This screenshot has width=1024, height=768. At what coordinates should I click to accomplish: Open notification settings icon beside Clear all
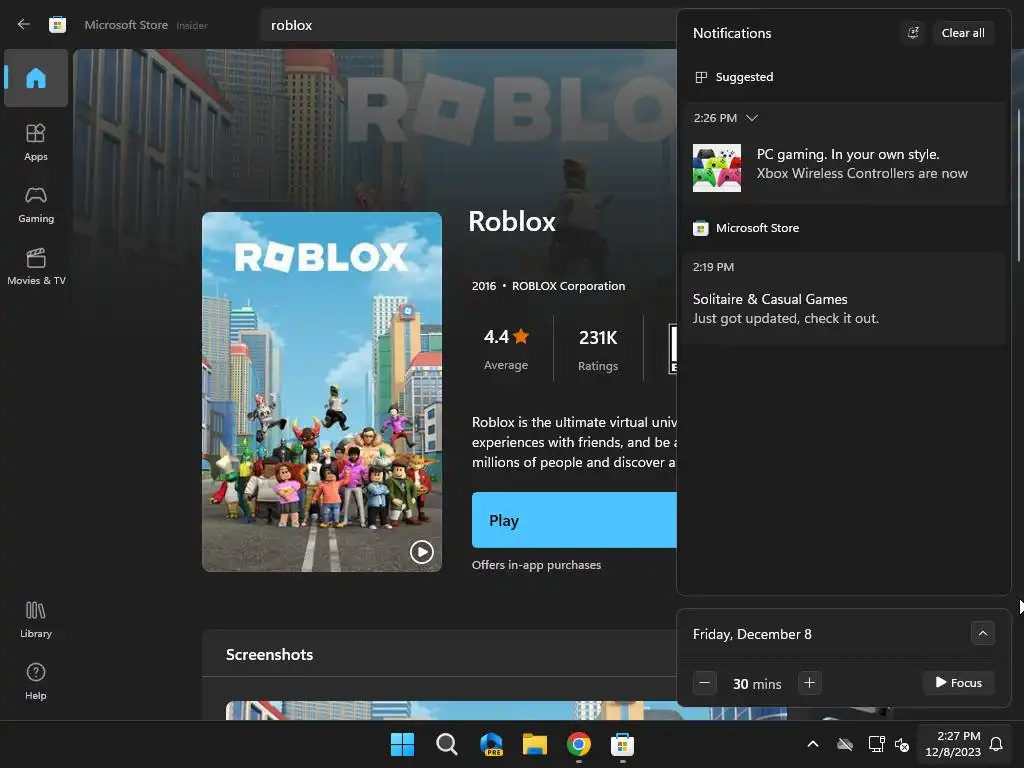pyautogui.click(x=913, y=33)
